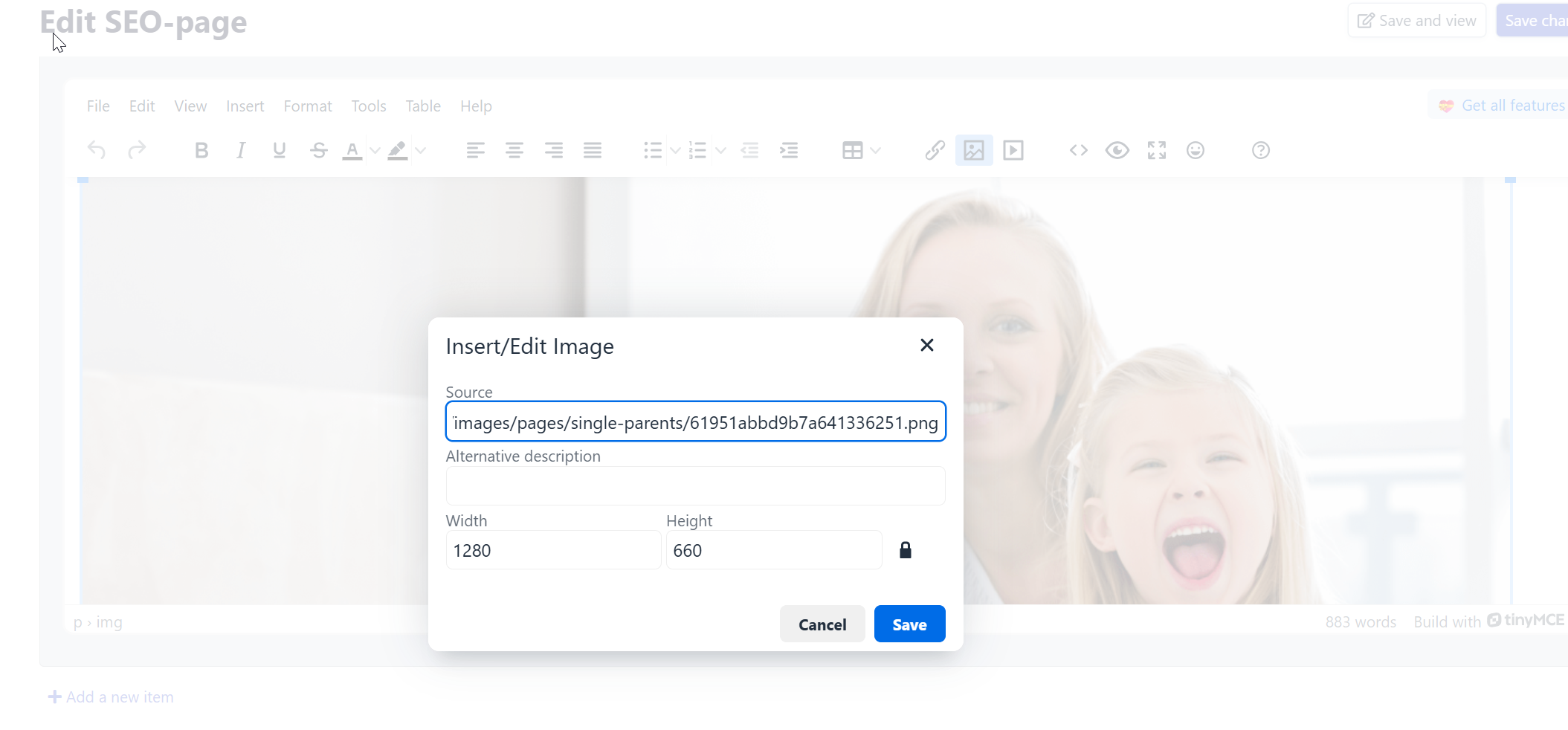Insert a bullet list
The image size is (1568, 730).
pyautogui.click(x=653, y=150)
